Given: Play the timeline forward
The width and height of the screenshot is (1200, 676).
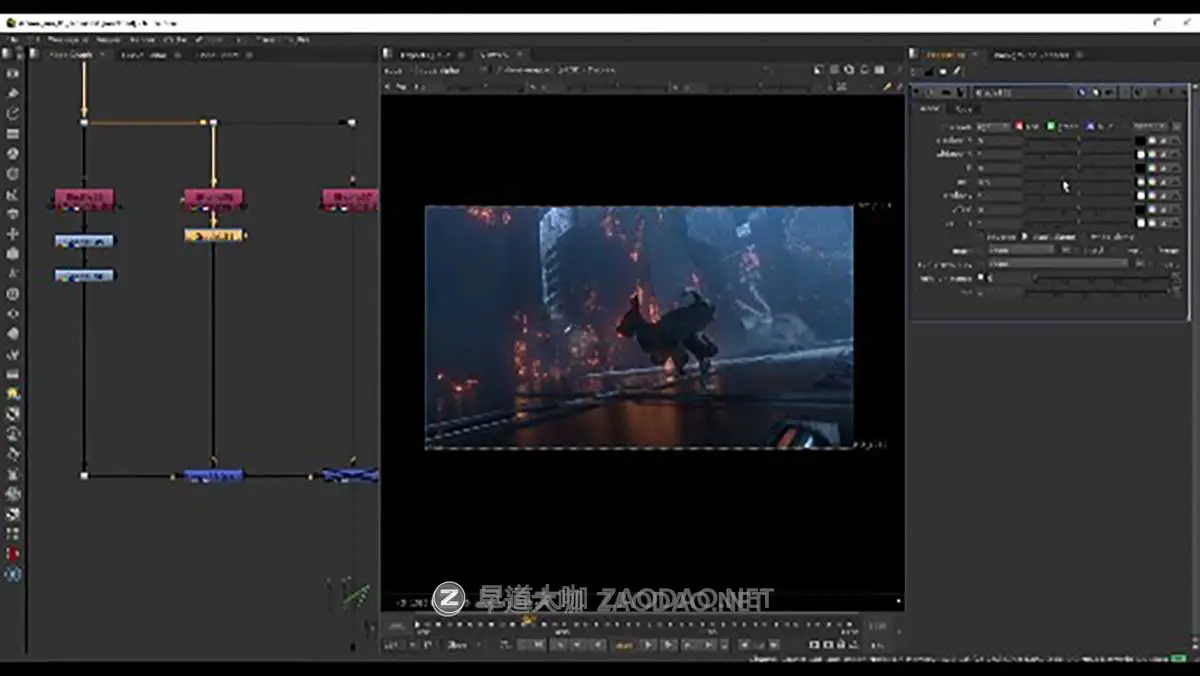Looking at the screenshot, I should pyautogui.click(x=648, y=645).
